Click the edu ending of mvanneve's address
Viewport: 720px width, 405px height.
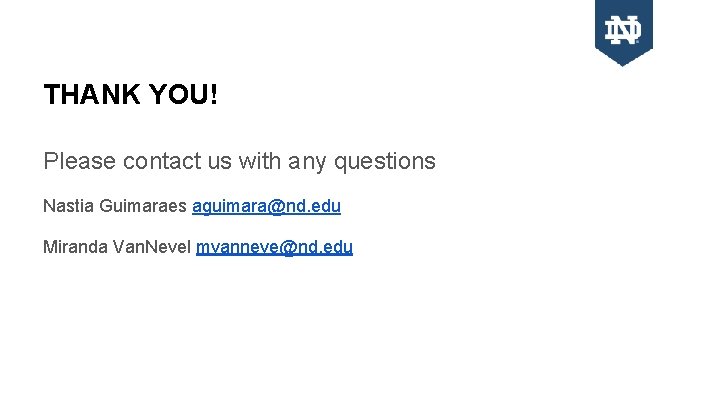(x=339, y=247)
